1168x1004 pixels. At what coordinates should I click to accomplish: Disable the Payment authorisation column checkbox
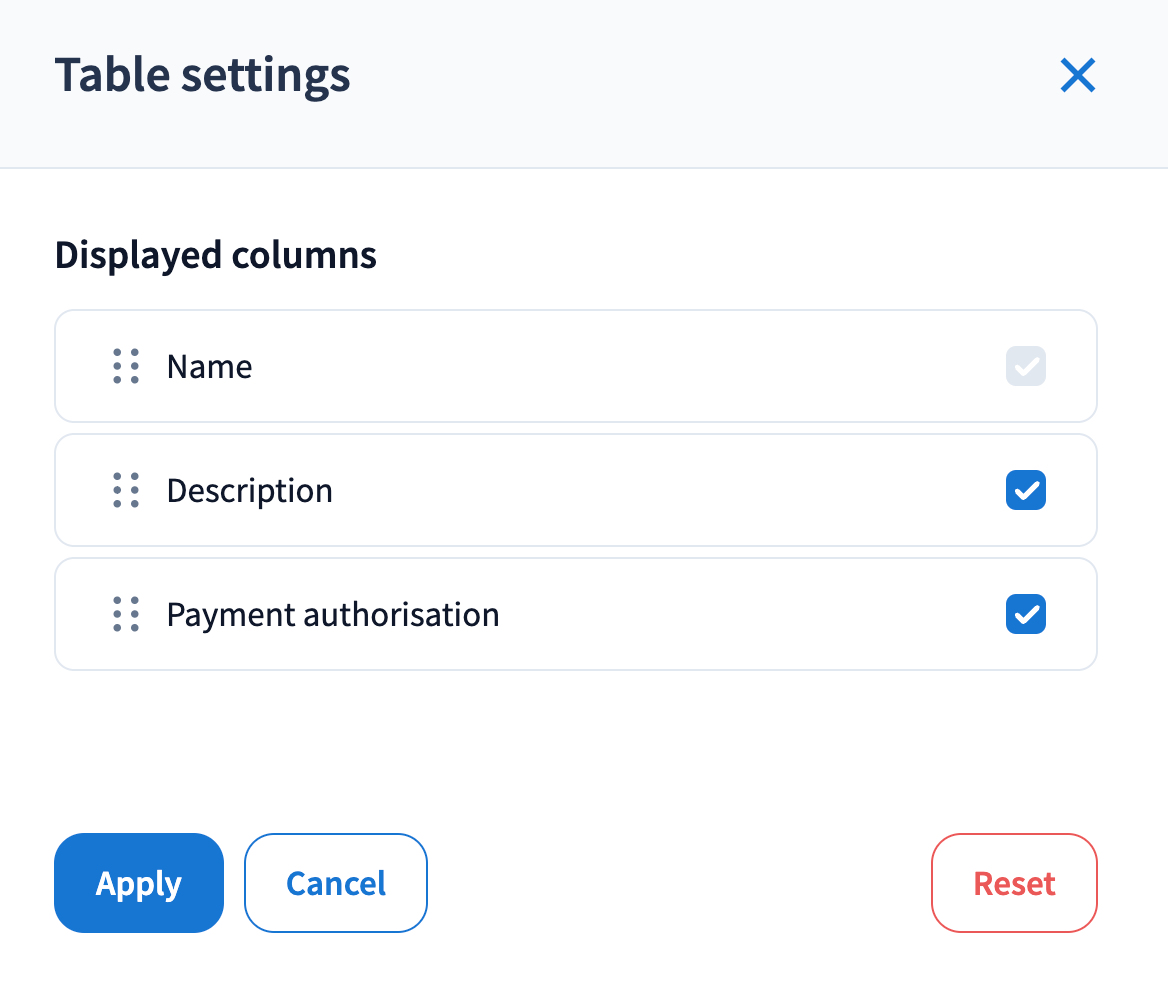[1025, 614]
